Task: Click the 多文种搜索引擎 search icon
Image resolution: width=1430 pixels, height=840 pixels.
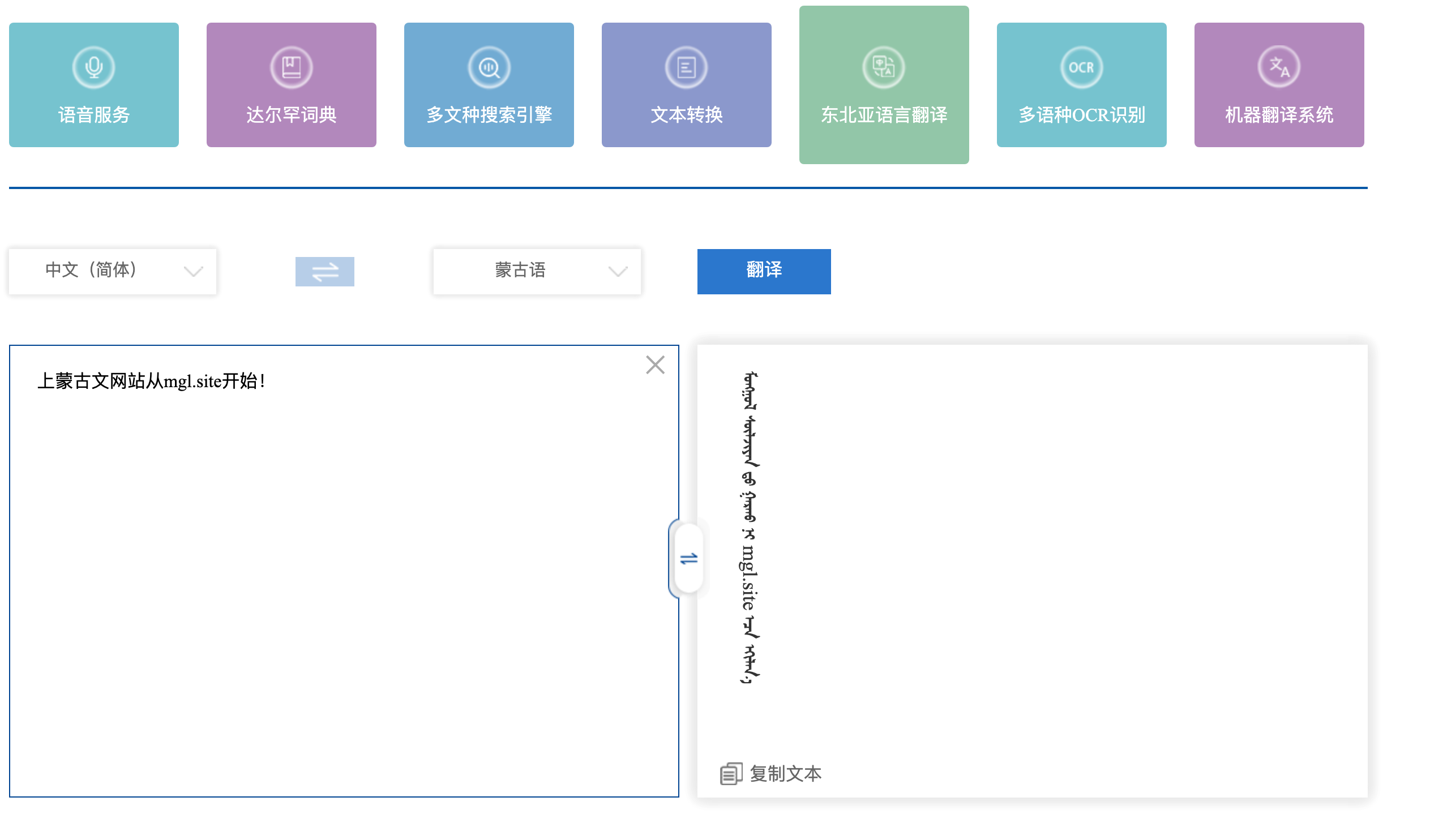Action: [489, 67]
